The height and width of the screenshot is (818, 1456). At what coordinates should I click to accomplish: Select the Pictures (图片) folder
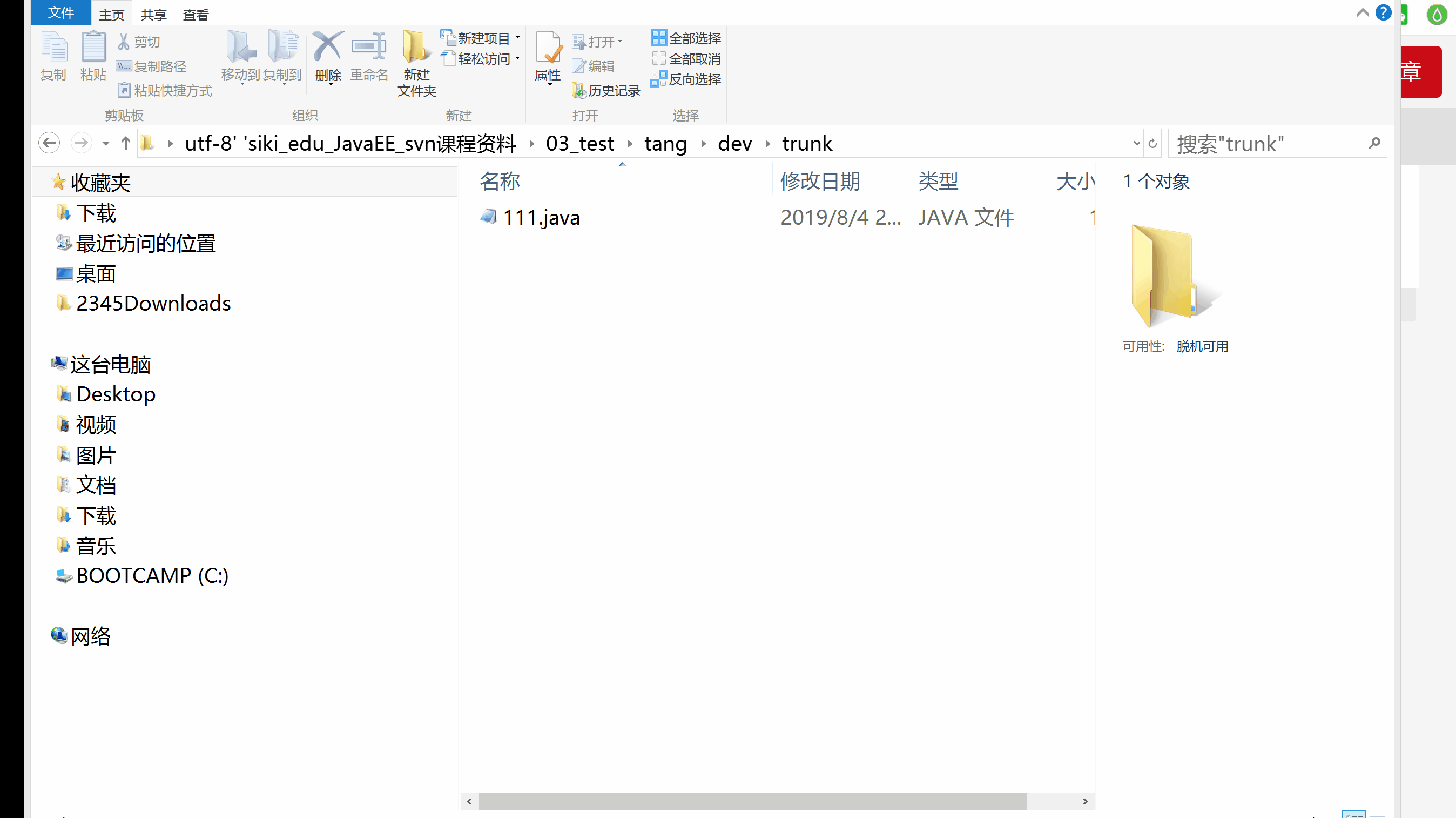[96, 455]
